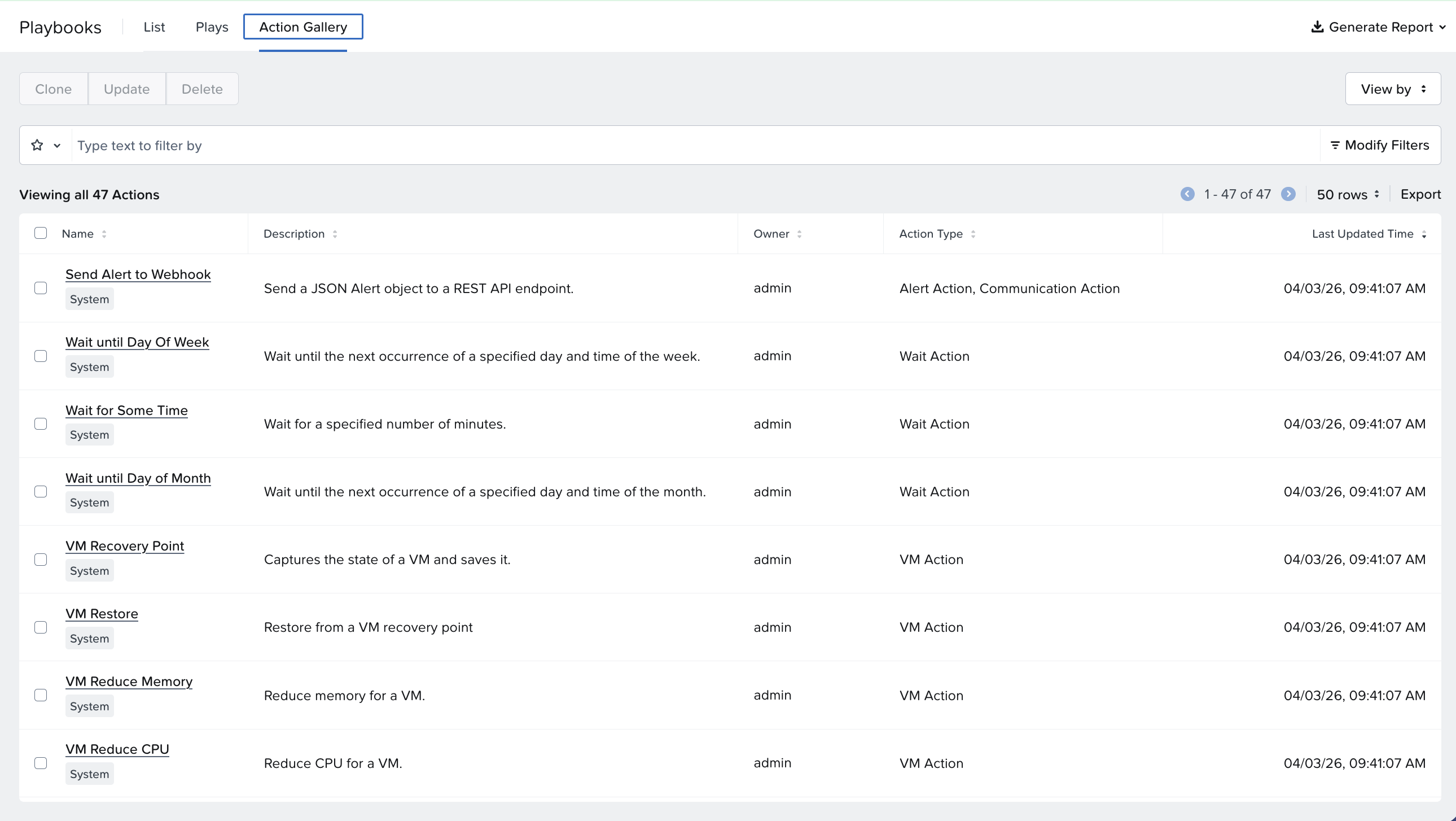This screenshot has height=821, width=1456.
Task: Click 'Alert Action, Communication Action' cell
Action: tap(1010, 289)
